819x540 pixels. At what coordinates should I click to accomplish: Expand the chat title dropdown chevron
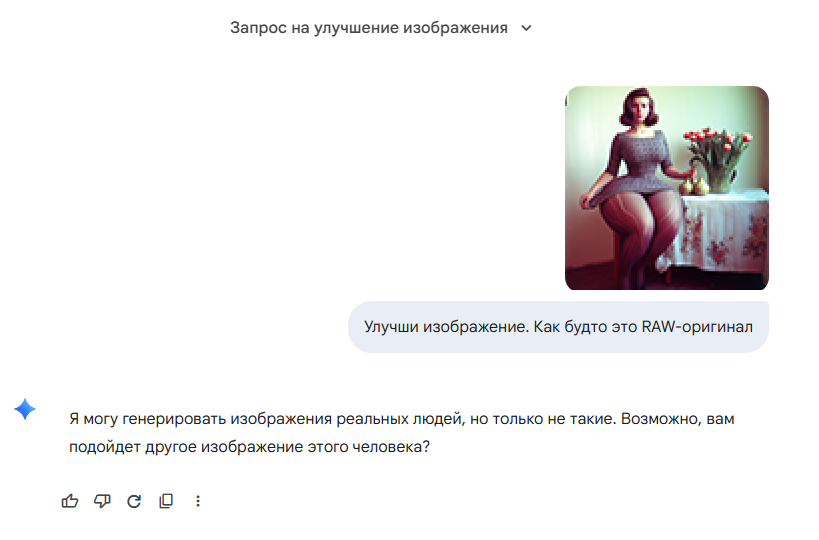tap(526, 28)
